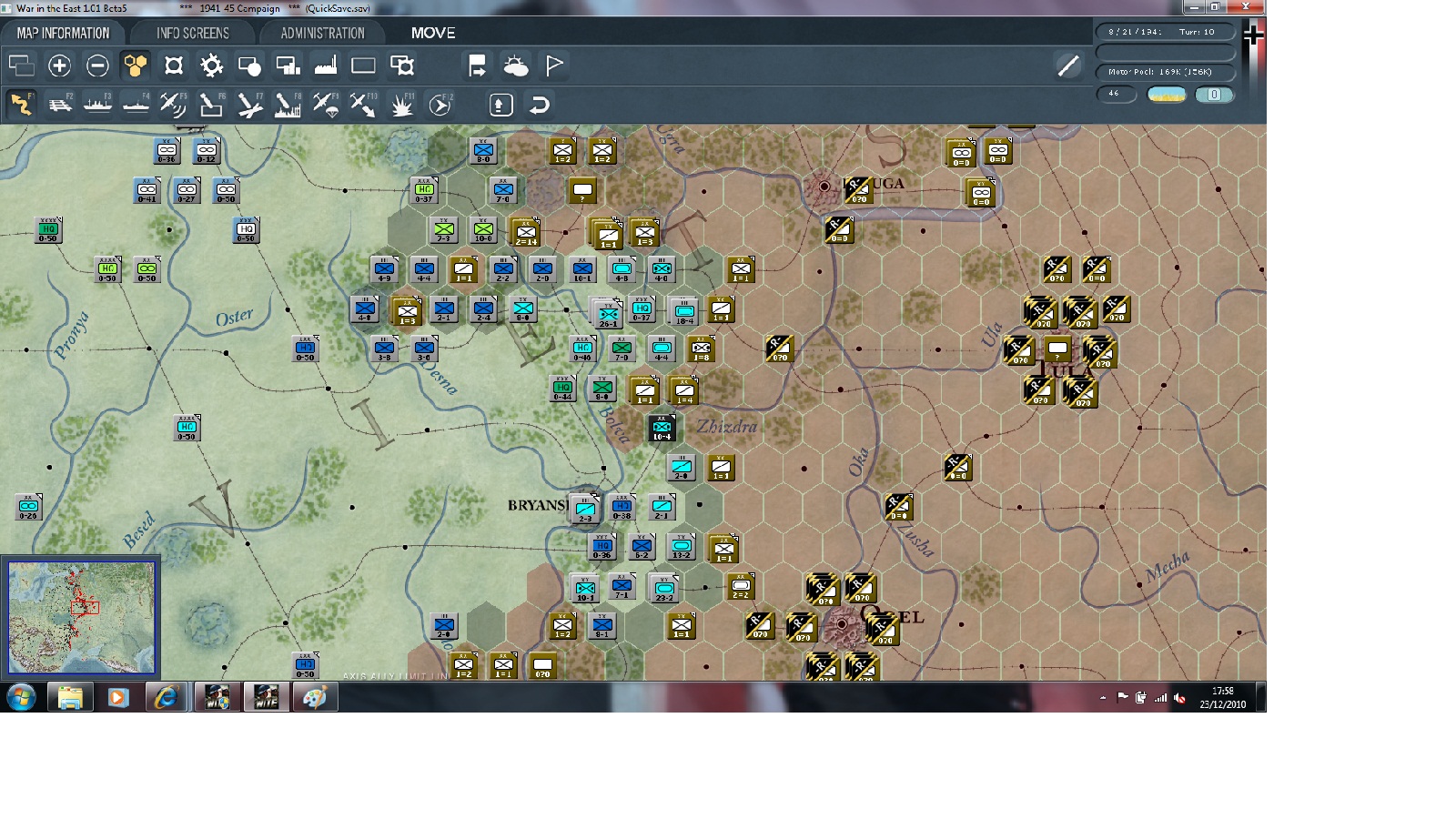This screenshot has width=1456, height=819.
Task: Select the 23-2 unit counter
Action: (663, 589)
